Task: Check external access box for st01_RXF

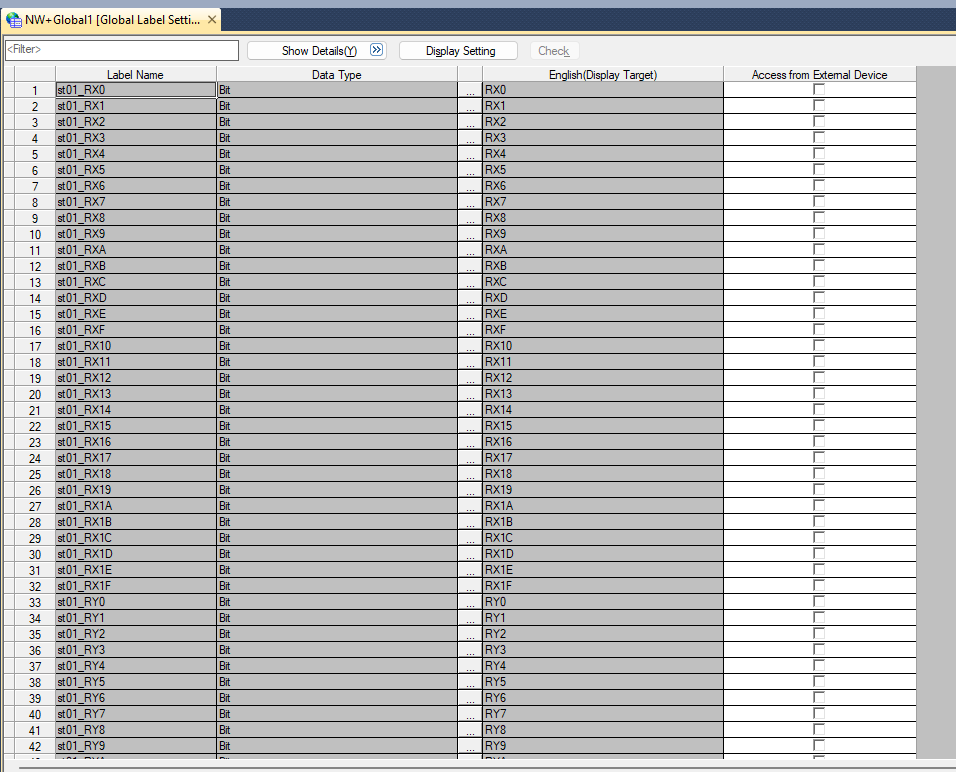Action: (x=819, y=330)
